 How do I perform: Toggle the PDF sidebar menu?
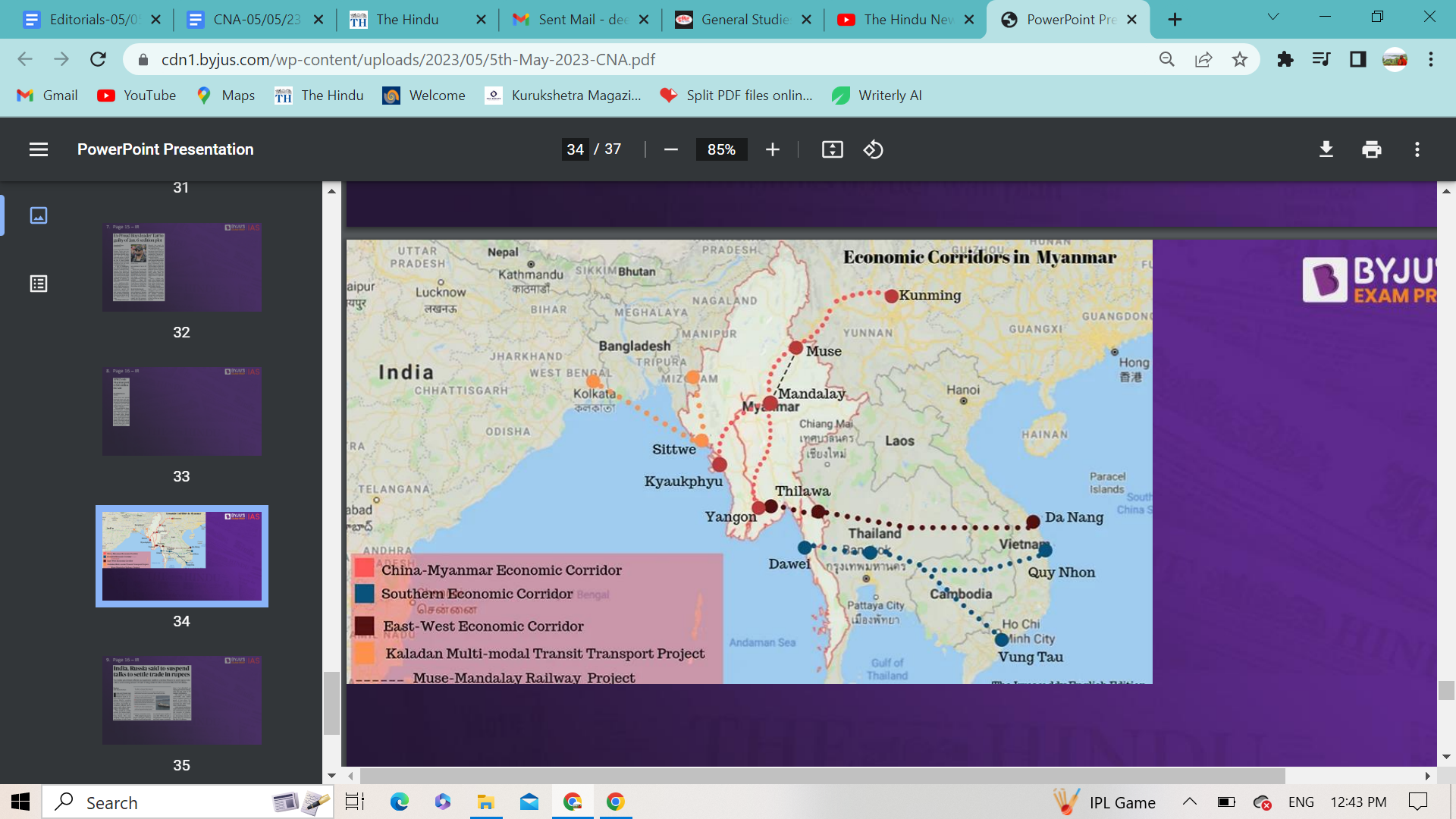pos(38,149)
